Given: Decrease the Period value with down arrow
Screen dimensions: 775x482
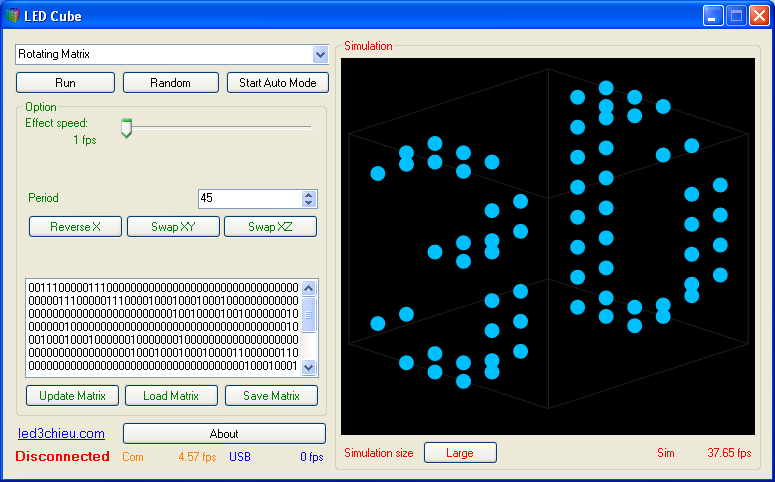Looking at the screenshot, I should pyautogui.click(x=309, y=203).
